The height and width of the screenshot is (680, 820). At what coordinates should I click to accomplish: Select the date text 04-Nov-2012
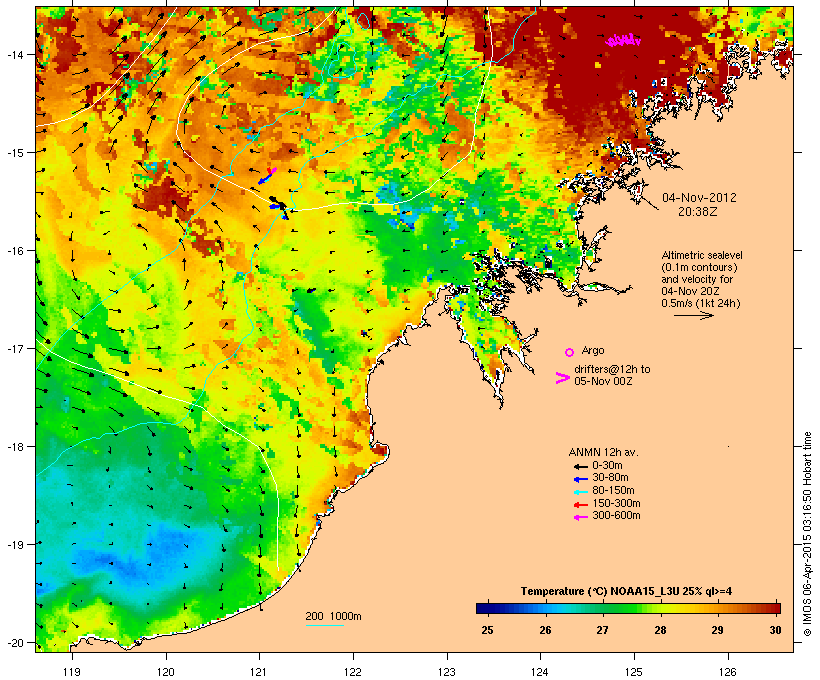[699, 198]
